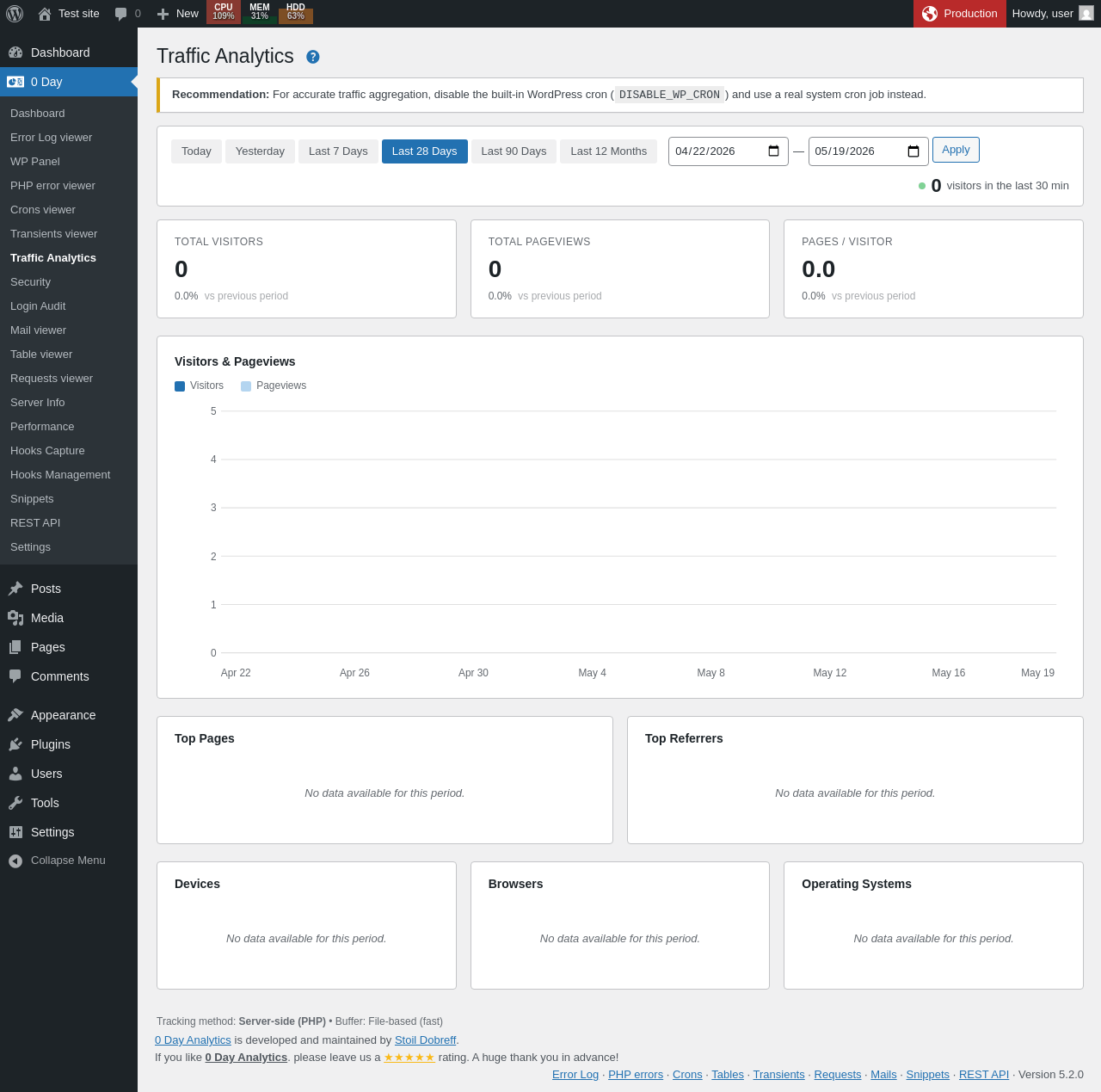Open Hooks Capture in the sidebar
This screenshot has width=1101, height=1092.
coord(47,451)
